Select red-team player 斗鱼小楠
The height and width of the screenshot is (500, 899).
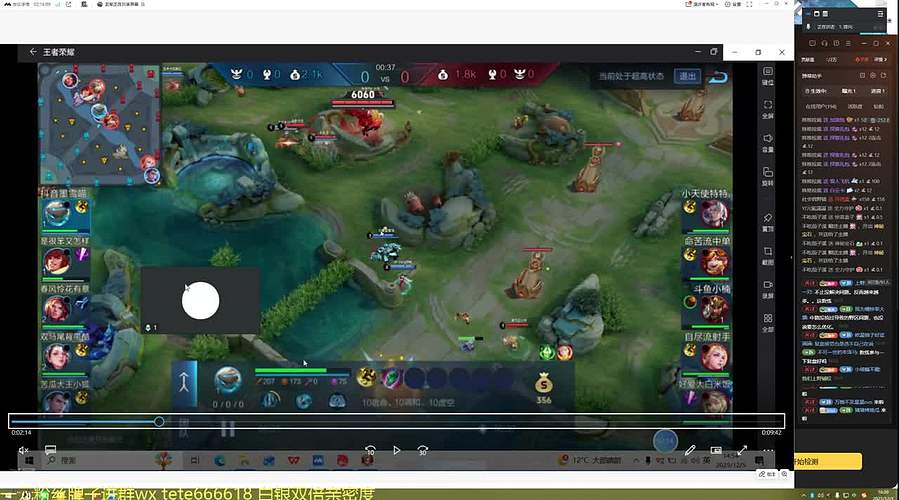point(714,309)
